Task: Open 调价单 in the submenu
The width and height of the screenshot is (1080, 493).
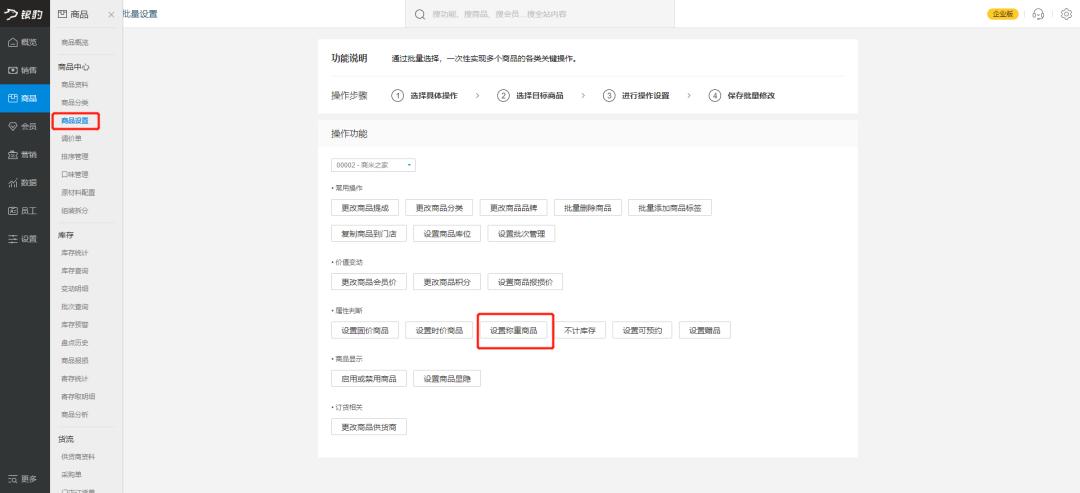Action: pyautogui.click(x=72, y=138)
